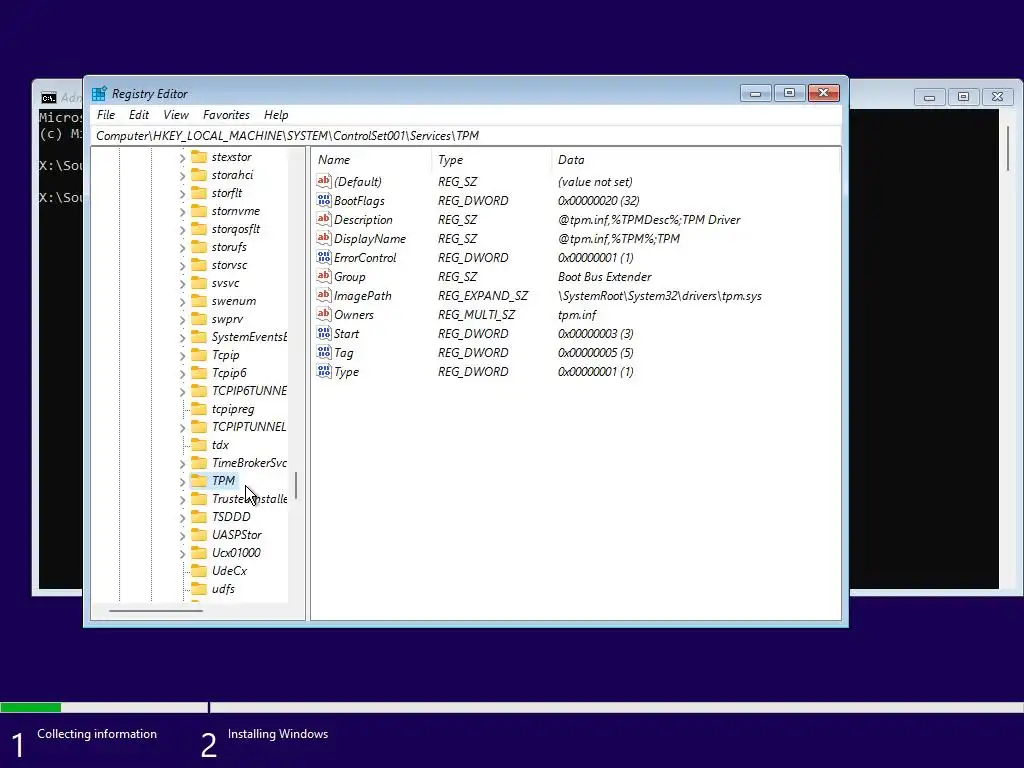
Task: Click the storufs folder icon
Action: tap(199, 247)
